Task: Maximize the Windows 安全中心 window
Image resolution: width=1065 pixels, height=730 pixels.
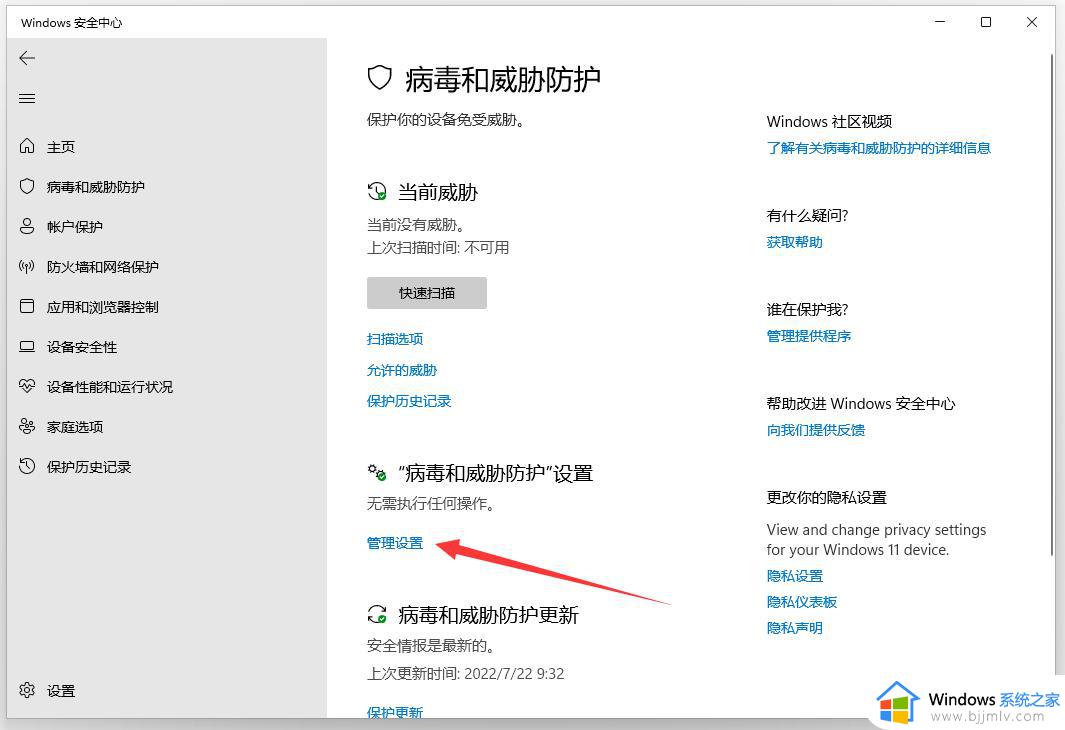Action: click(986, 22)
